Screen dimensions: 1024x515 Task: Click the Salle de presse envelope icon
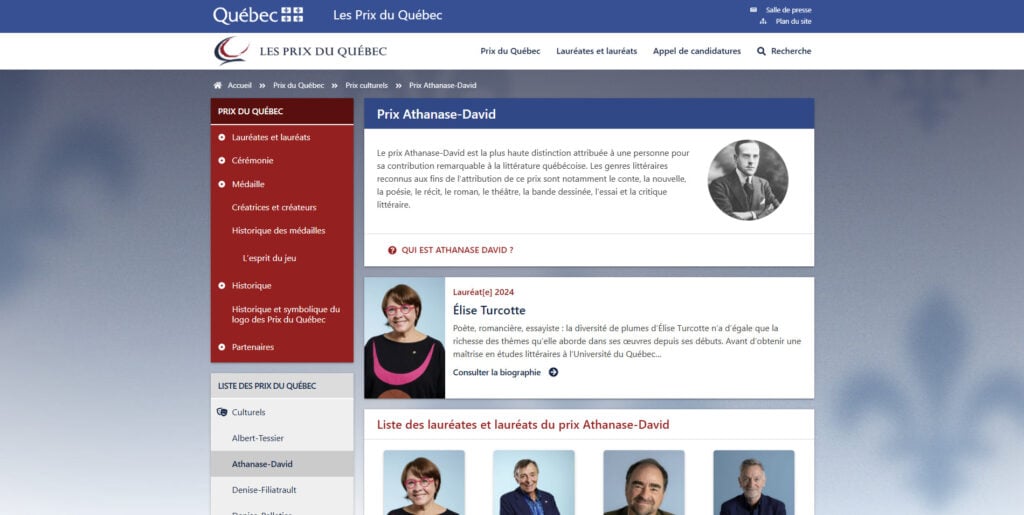[754, 10]
